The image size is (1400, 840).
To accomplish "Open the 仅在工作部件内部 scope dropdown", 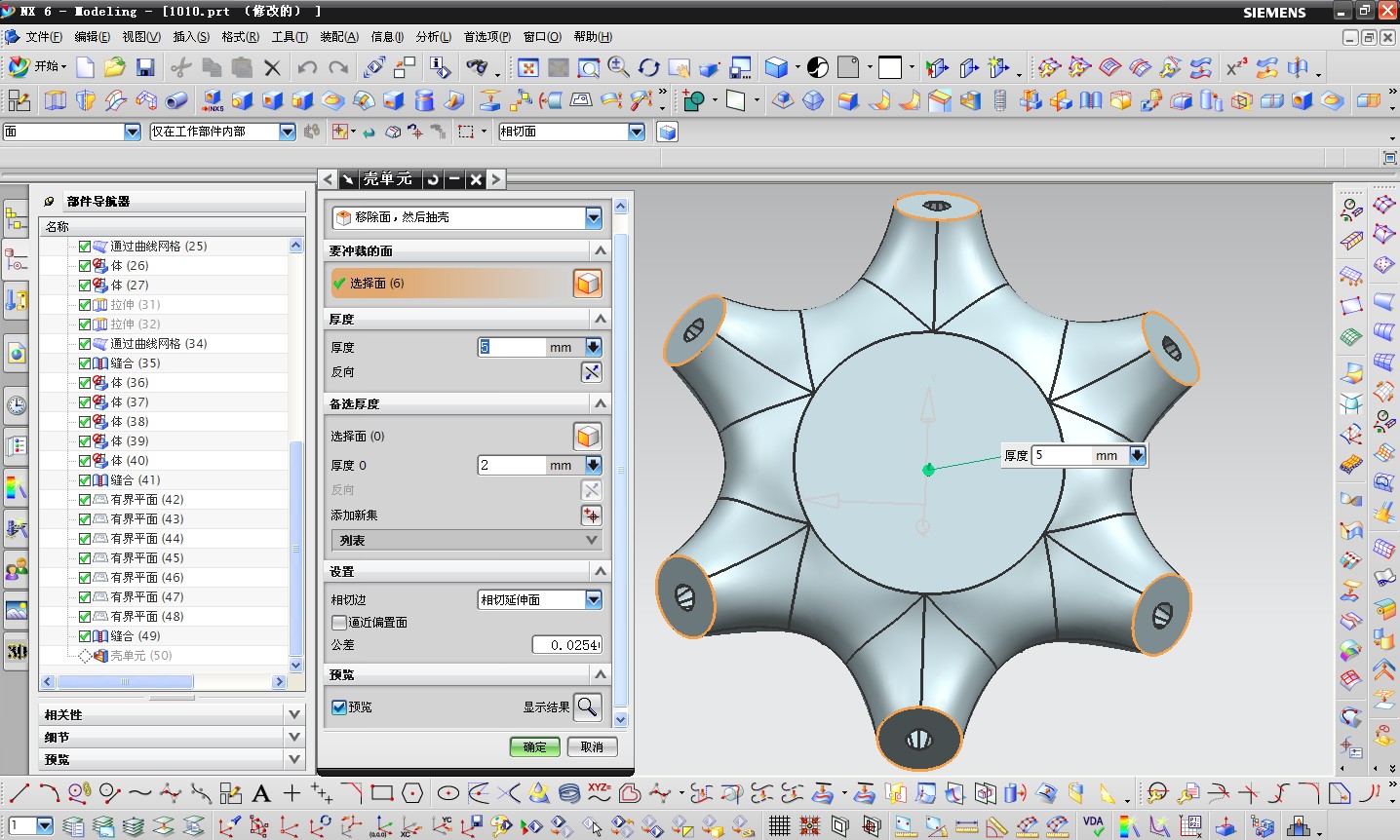I will click(288, 132).
